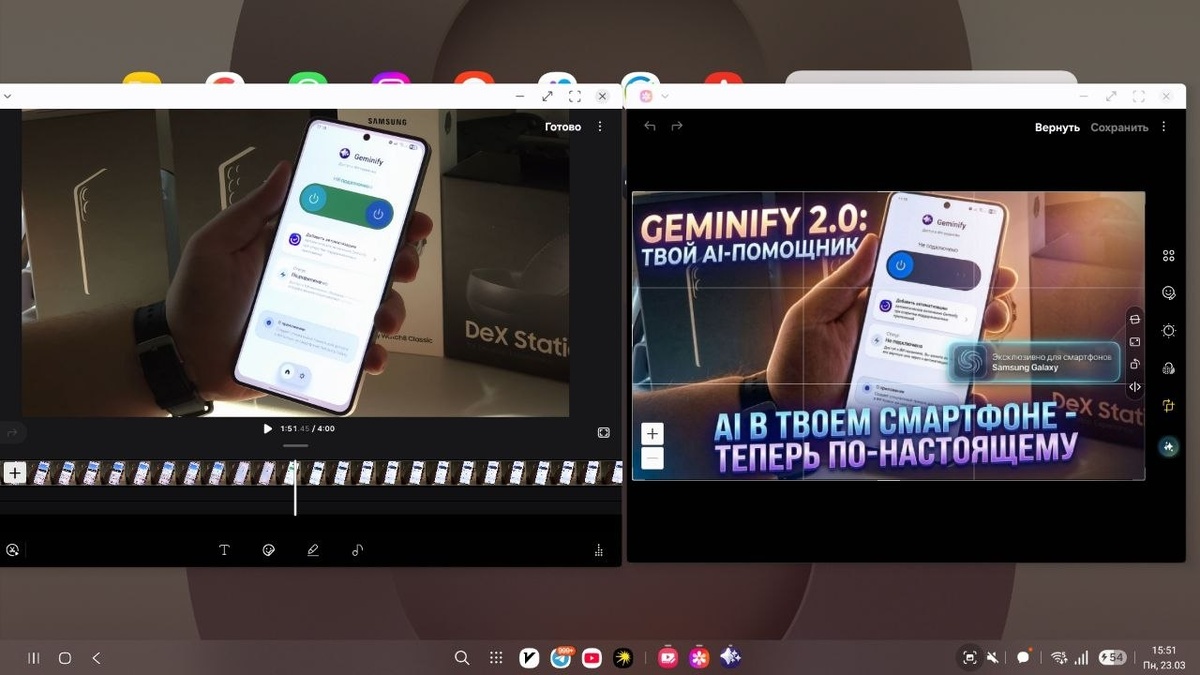Image resolution: width=1200 pixels, height=675 pixels.
Task: Select the Text tool in the video editor
Action: (x=224, y=549)
